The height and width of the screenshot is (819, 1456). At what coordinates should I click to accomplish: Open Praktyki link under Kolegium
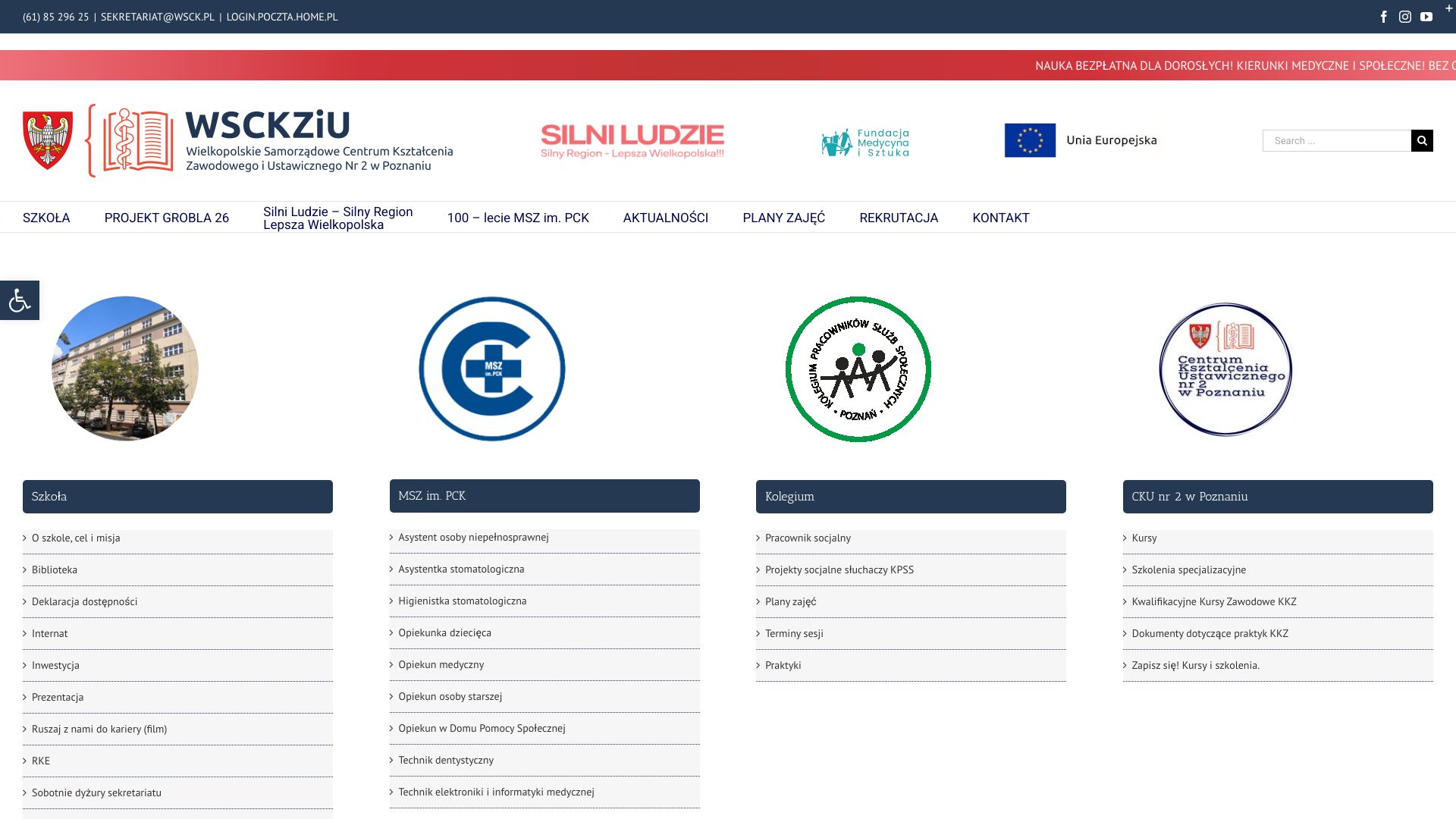click(x=783, y=665)
